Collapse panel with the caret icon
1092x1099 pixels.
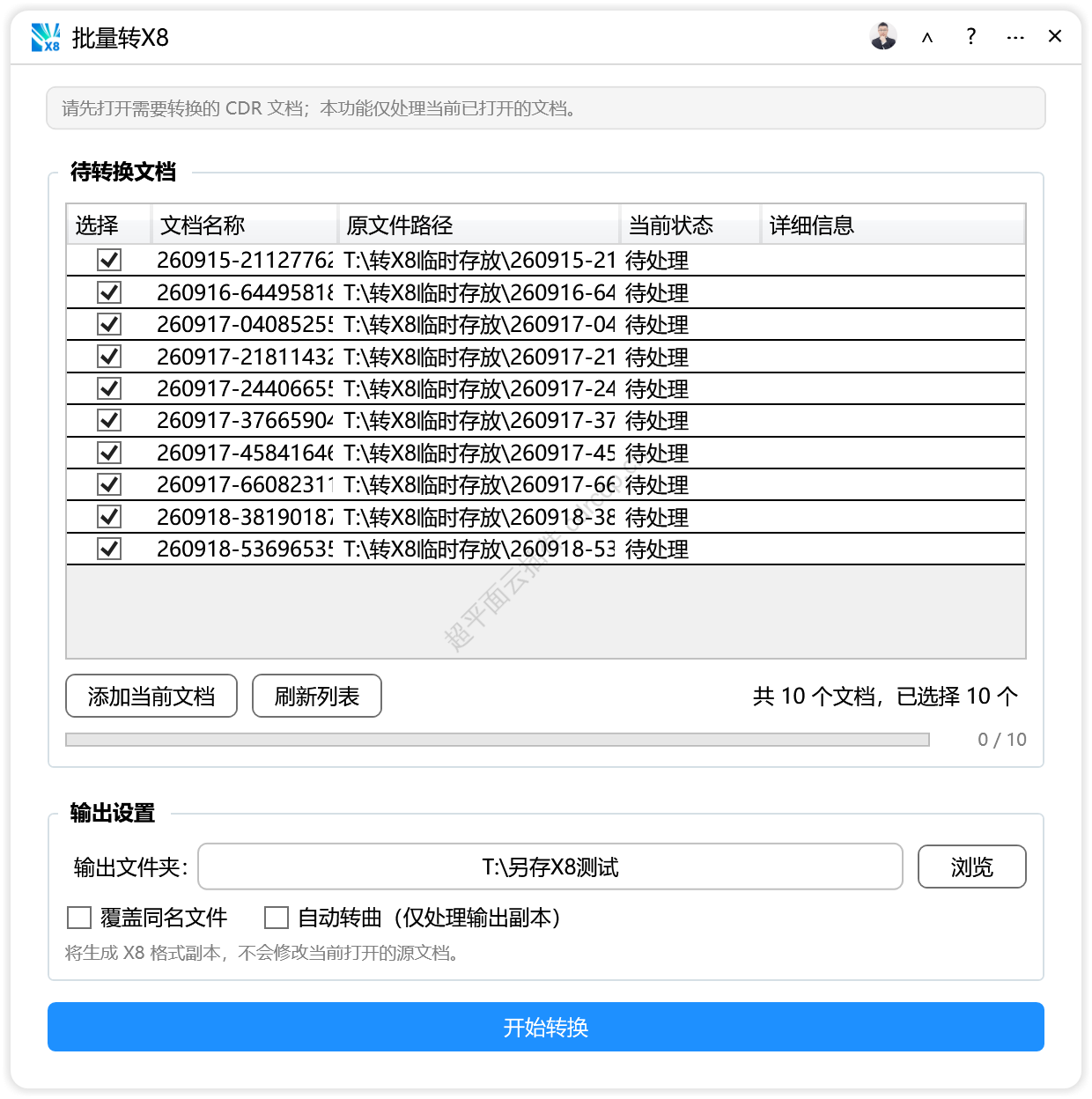(927, 37)
